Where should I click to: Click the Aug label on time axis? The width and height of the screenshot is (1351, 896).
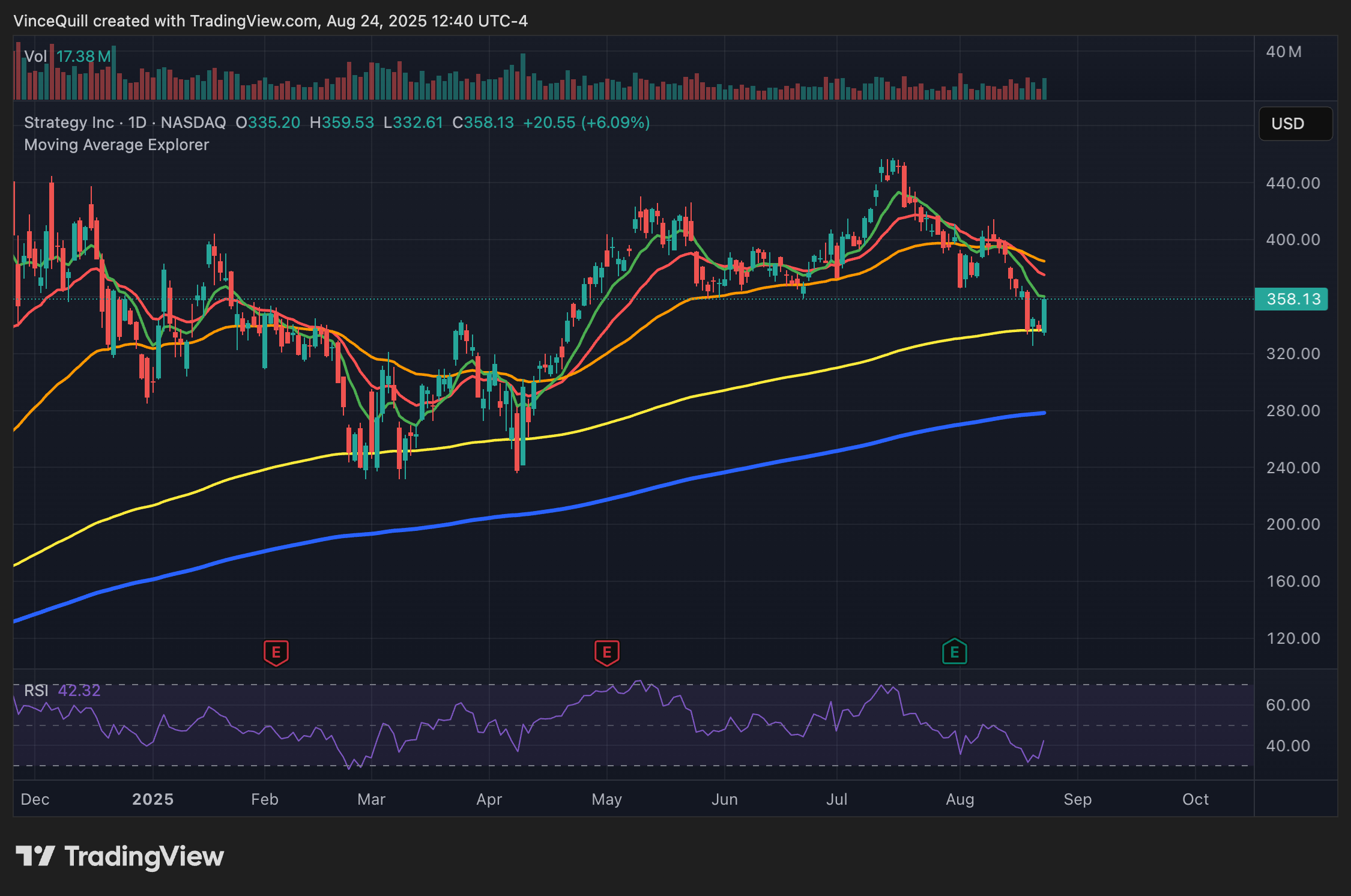pyautogui.click(x=960, y=799)
